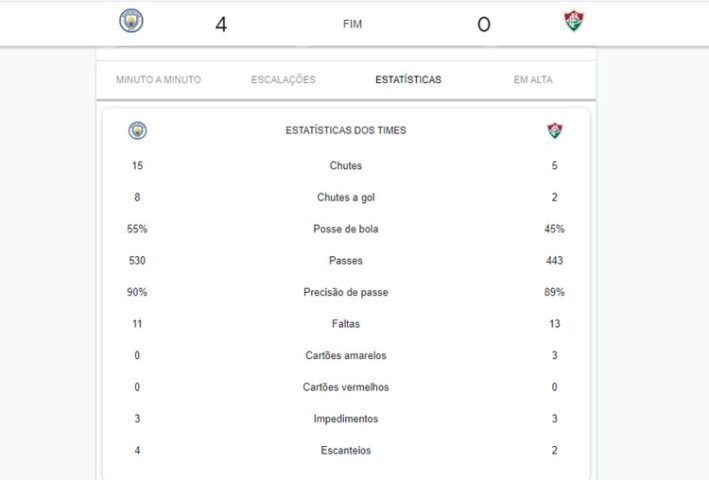This screenshot has width=709, height=480.
Task: Click Manchester City's score of 4
Action: [221, 24]
